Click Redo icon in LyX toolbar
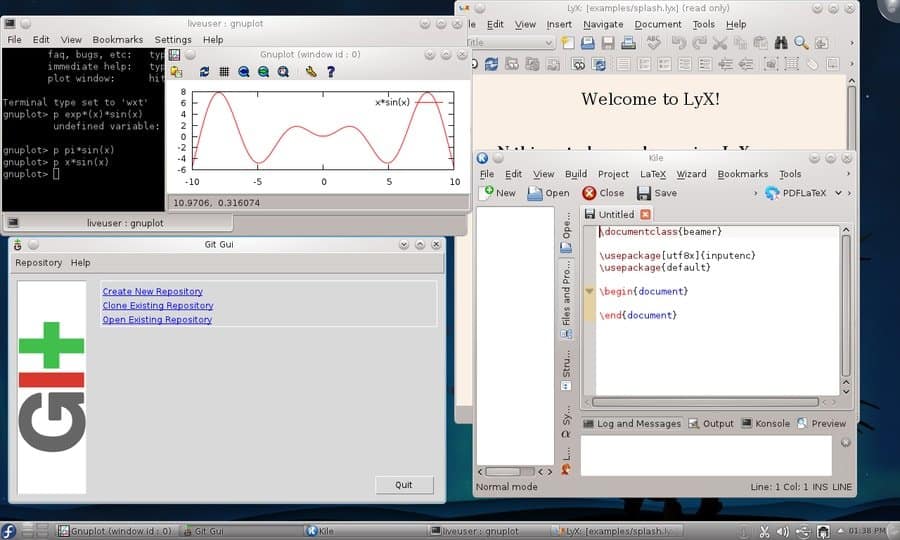Screen dimensions: 900x540 click(699, 42)
